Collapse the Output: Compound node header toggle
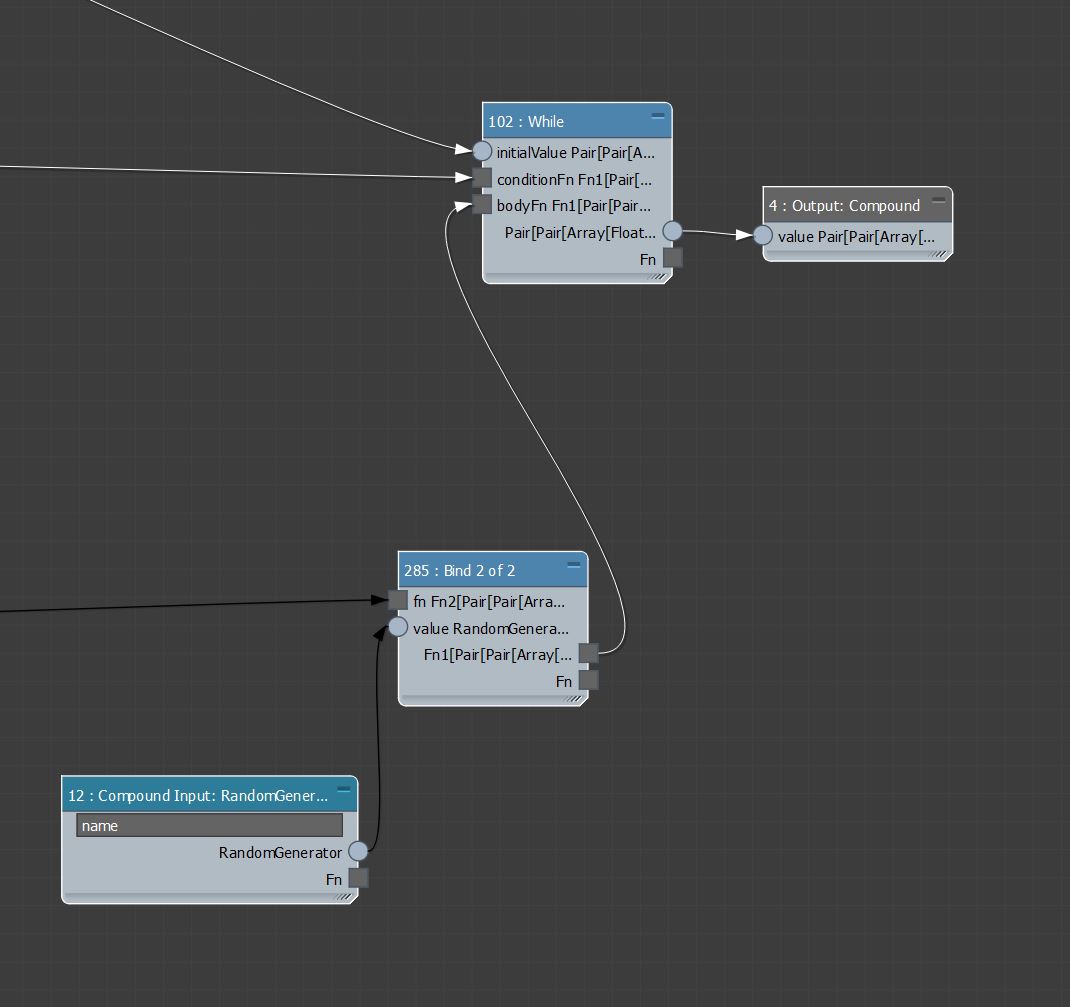 click(x=938, y=199)
